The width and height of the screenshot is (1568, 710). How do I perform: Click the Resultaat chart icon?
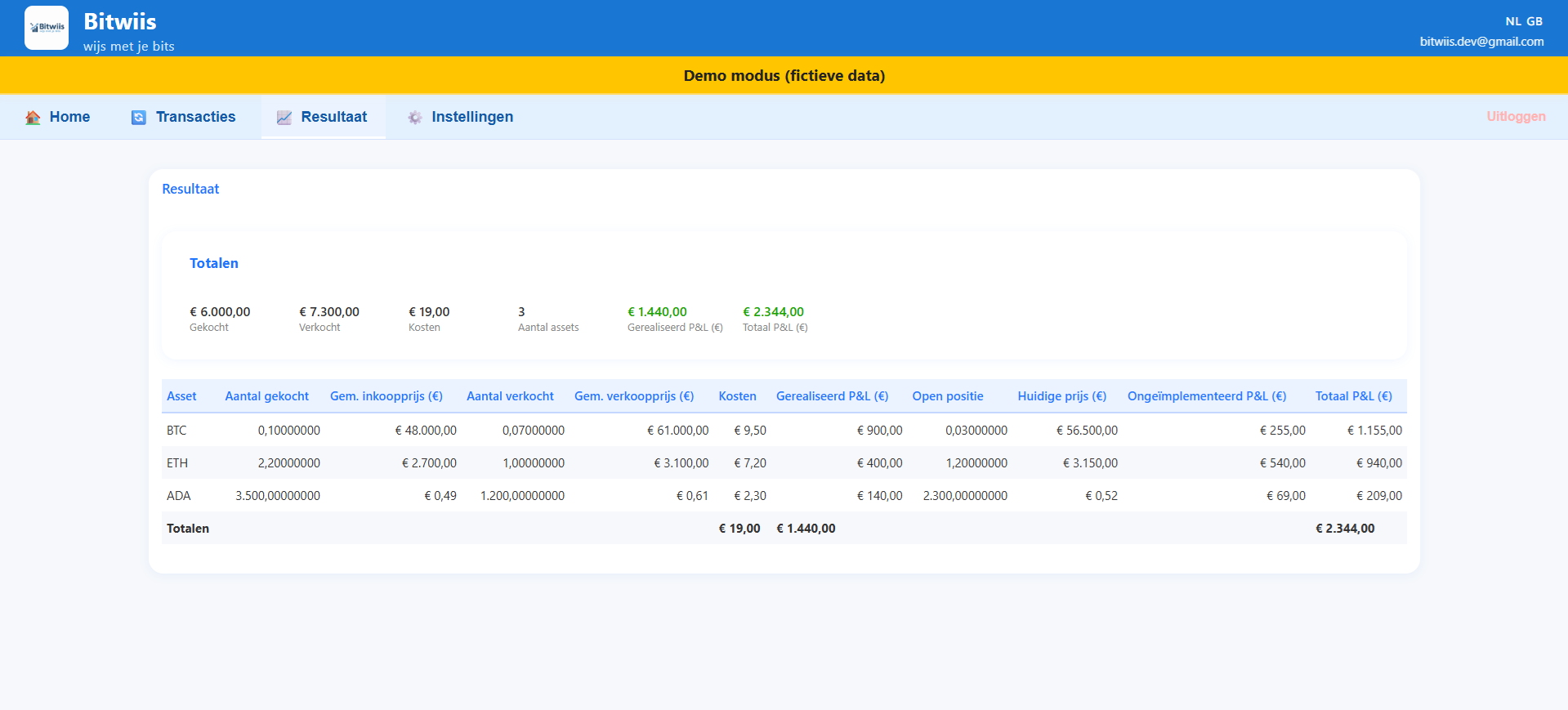284,118
